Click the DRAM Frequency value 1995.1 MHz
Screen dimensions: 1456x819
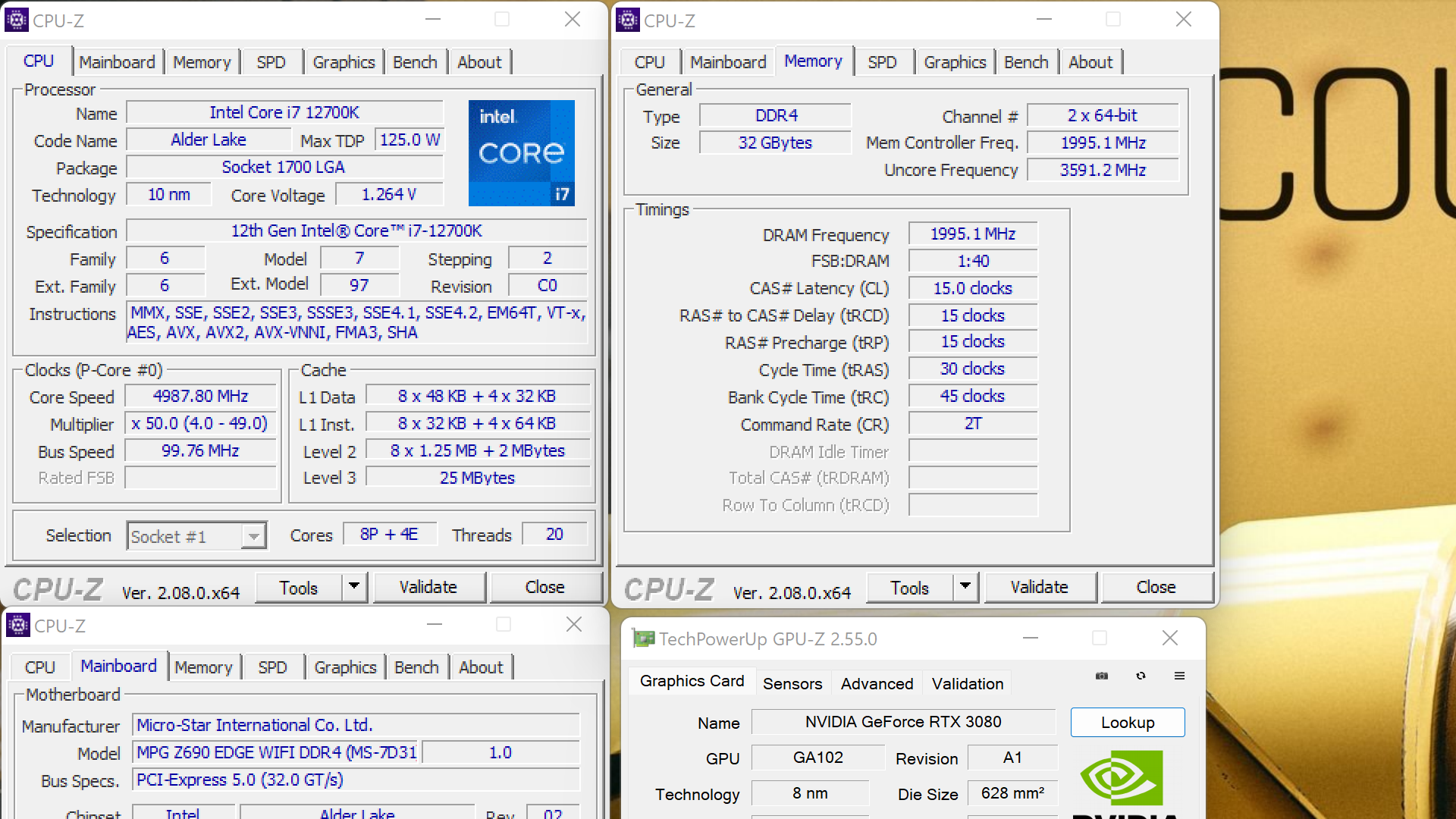point(973,234)
